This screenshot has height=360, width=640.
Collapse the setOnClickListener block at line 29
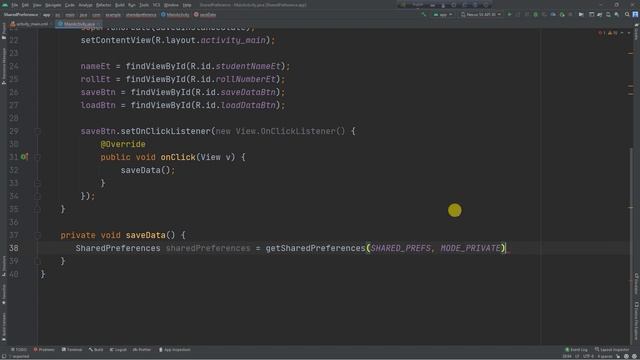coord(37,131)
